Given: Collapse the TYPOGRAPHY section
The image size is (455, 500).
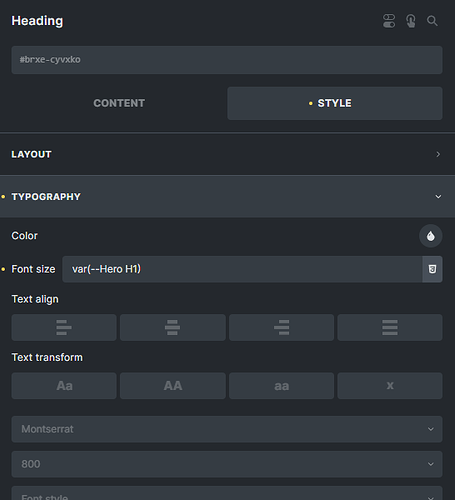Looking at the screenshot, I should [x=227, y=197].
